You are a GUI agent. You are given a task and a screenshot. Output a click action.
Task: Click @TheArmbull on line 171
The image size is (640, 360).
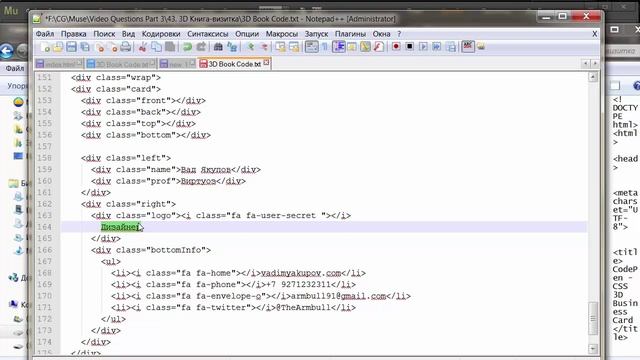click(303, 307)
